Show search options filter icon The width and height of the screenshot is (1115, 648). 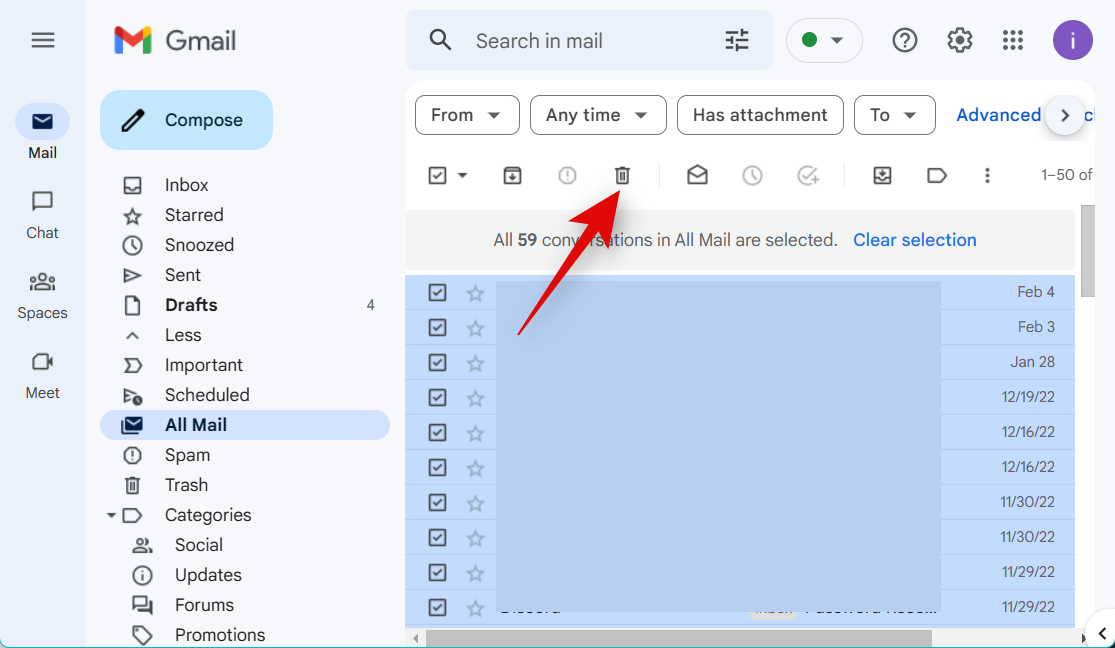click(x=737, y=40)
